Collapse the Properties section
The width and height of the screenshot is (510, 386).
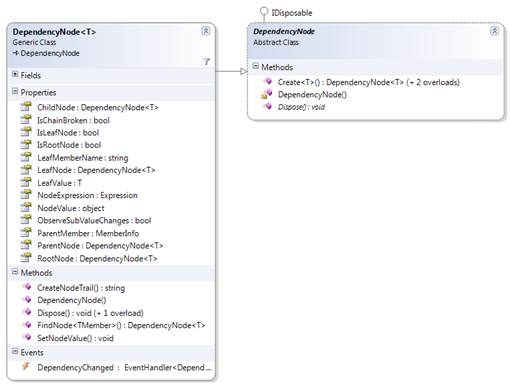pos(15,91)
